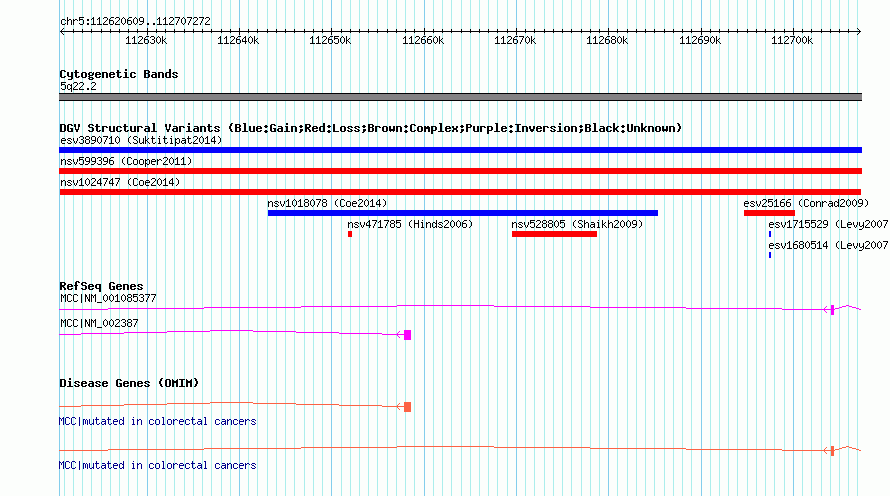Click the 112660k ruler tick label
890x496 pixels.
click(x=423, y=40)
